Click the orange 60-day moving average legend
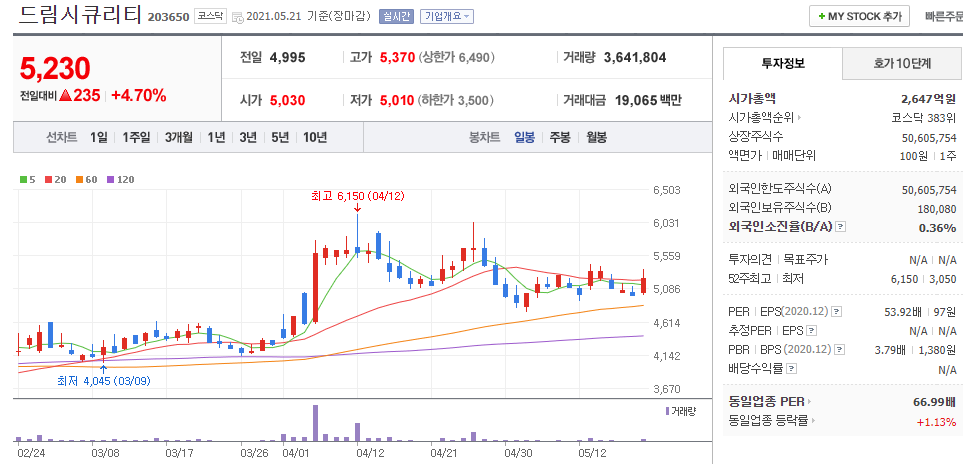 pyautogui.click(x=87, y=180)
